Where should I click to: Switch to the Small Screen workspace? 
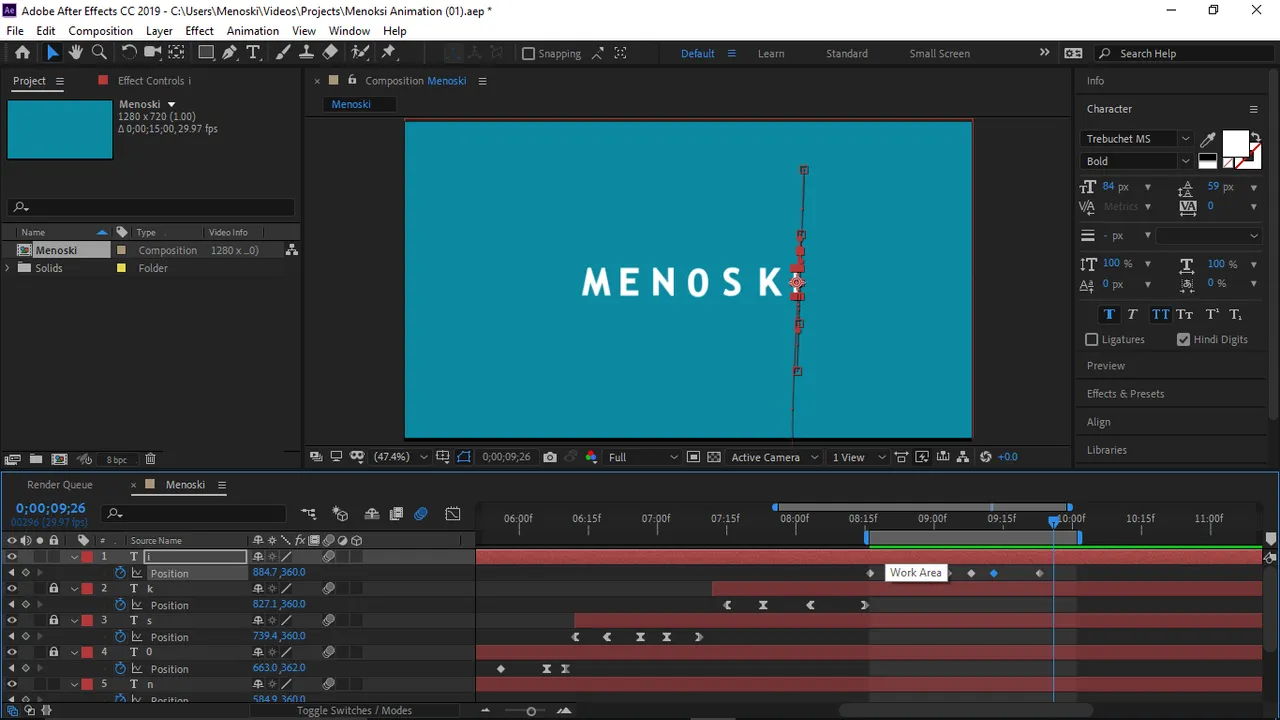(939, 54)
